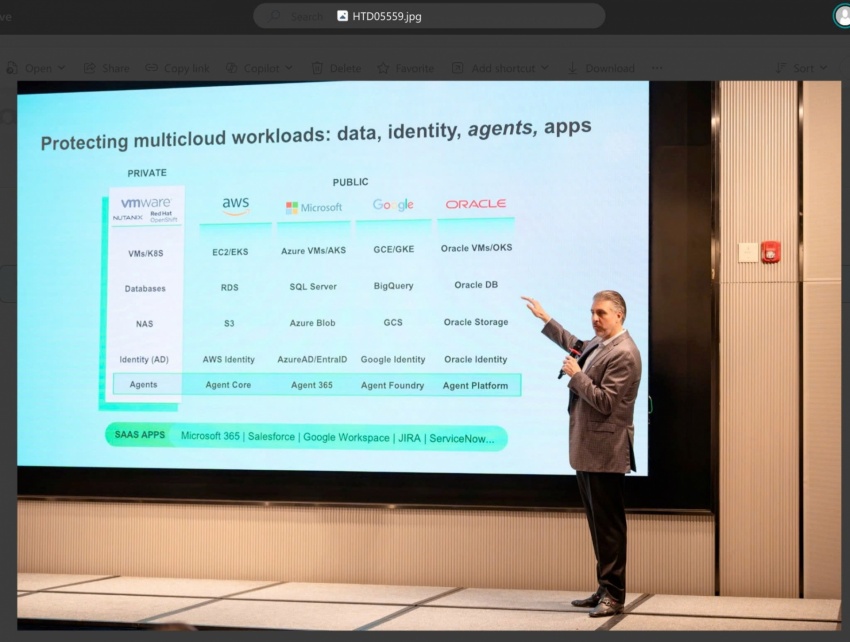Click the Copy link icon
The width and height of the screenshot is (850, 642).
pyautogui.click(x=152, y=67)
